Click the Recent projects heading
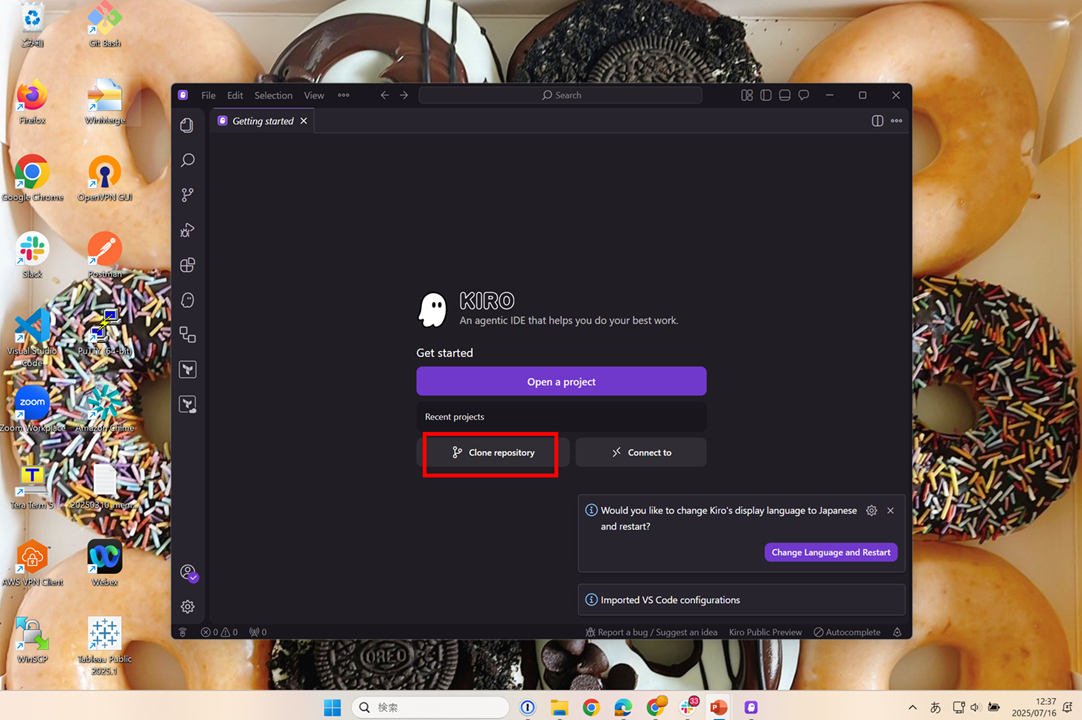Image resolution: width=1082 pixels, height=720 pixels. (454, 417)
